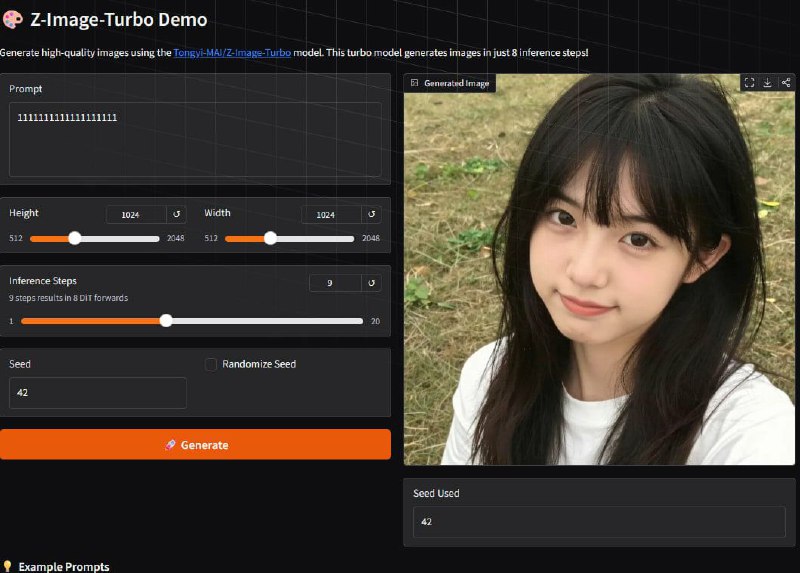Focus the Prompt text area
This screenshot has width=800, height=573.
[195, 139]
